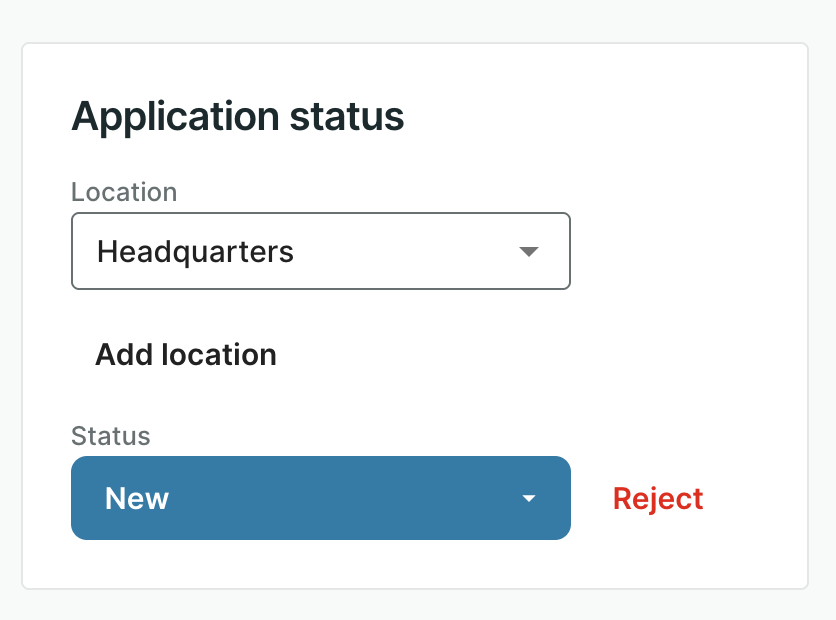Click the Location field label
Viewport: 836px width, 620px height.
(x=124, y=191)
